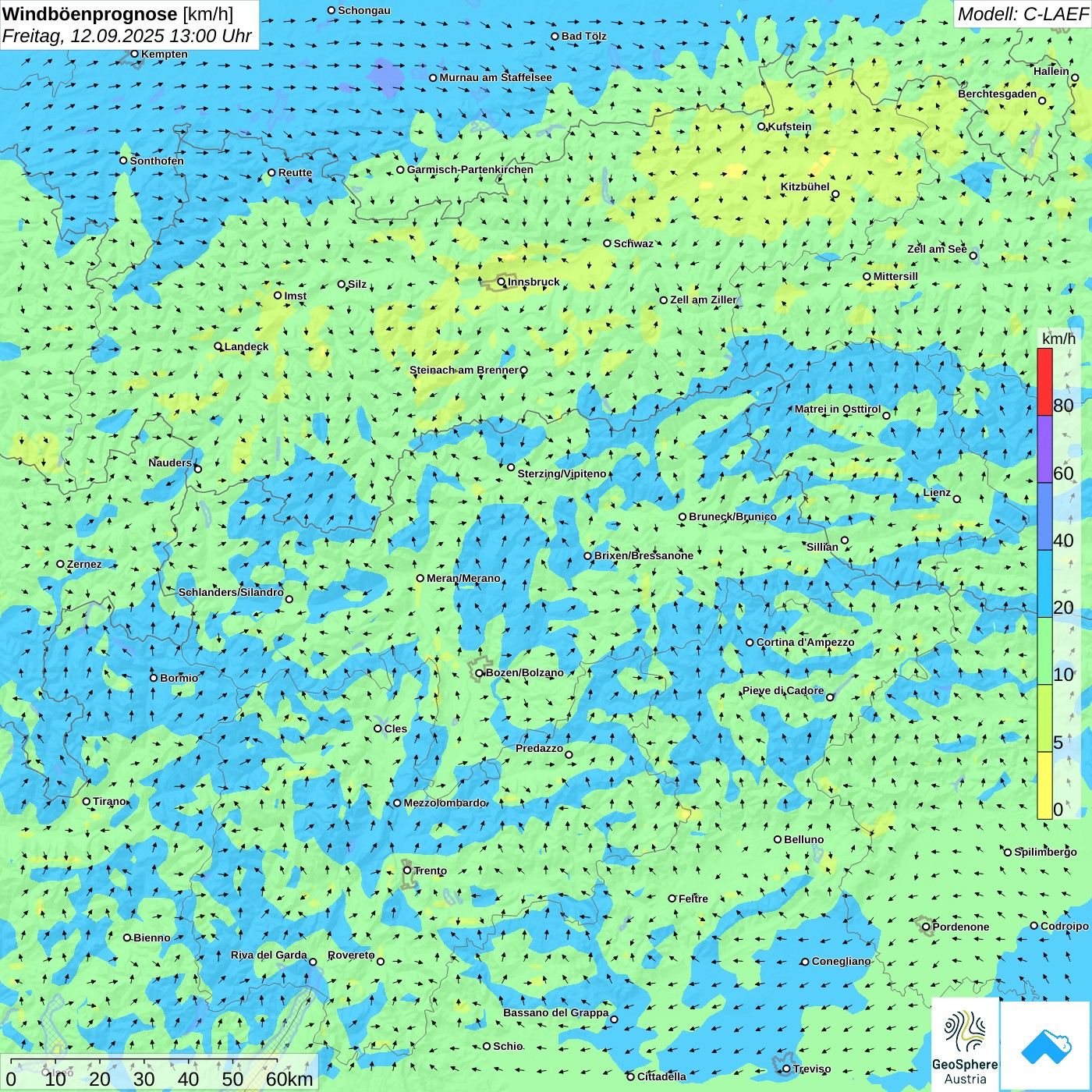The height and width of the screenshot is (1092, 1092).
Task: Click the Zell am Ziller label
Action: (x=704, y=300)
